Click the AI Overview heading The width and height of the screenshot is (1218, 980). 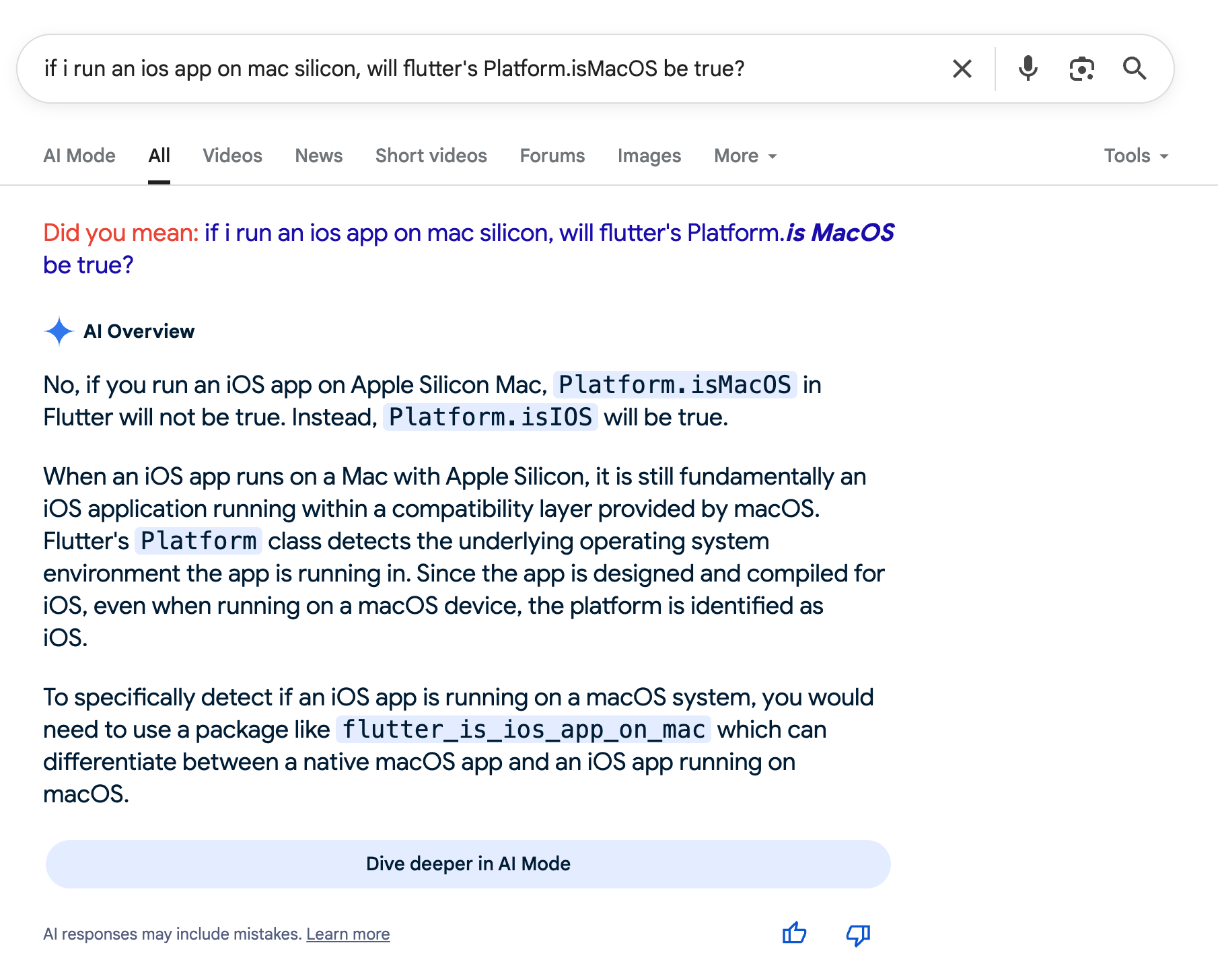point(139,331)
